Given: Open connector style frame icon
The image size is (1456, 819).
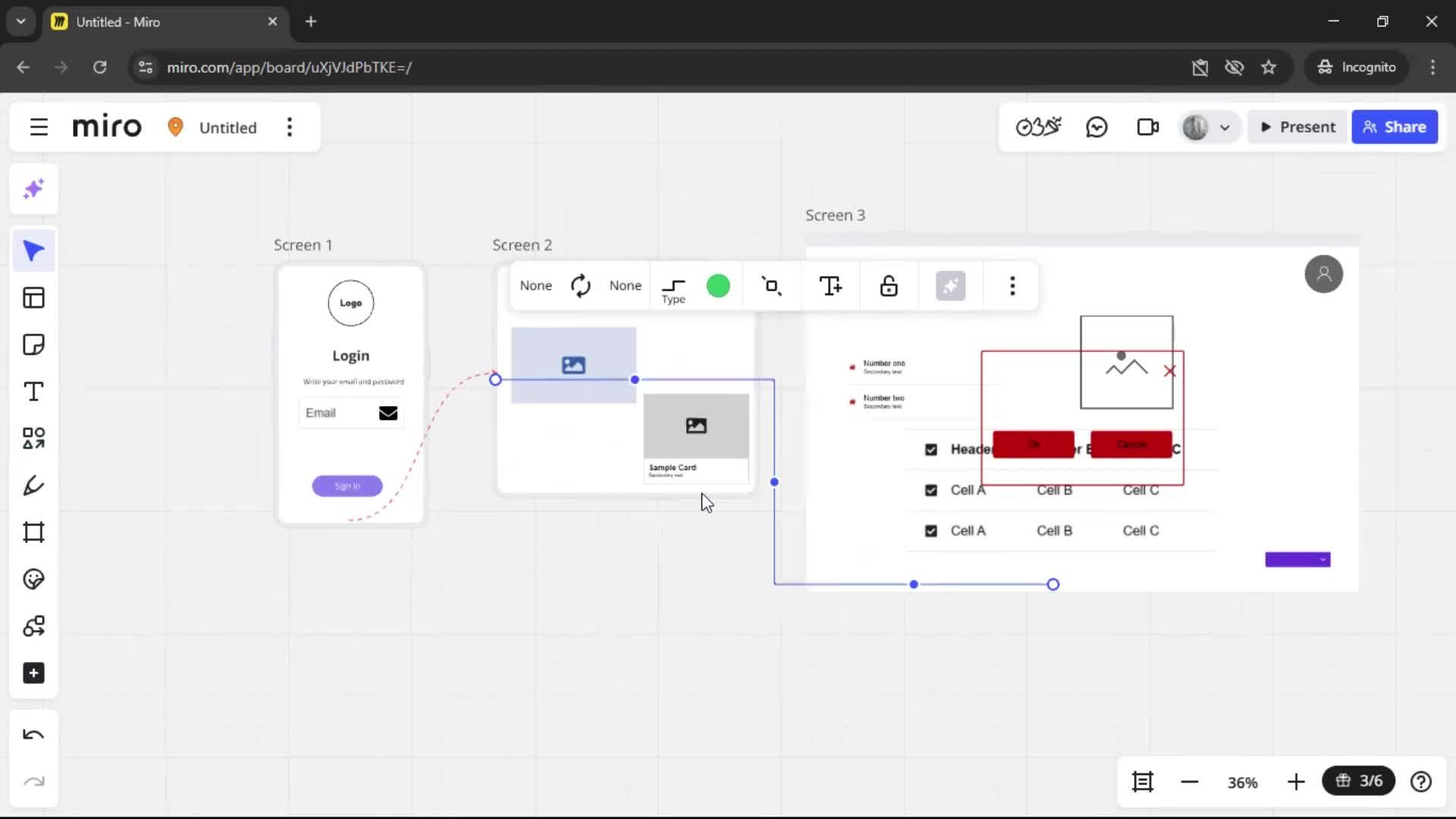Looking at the screenshot, I should coord(772,286).
